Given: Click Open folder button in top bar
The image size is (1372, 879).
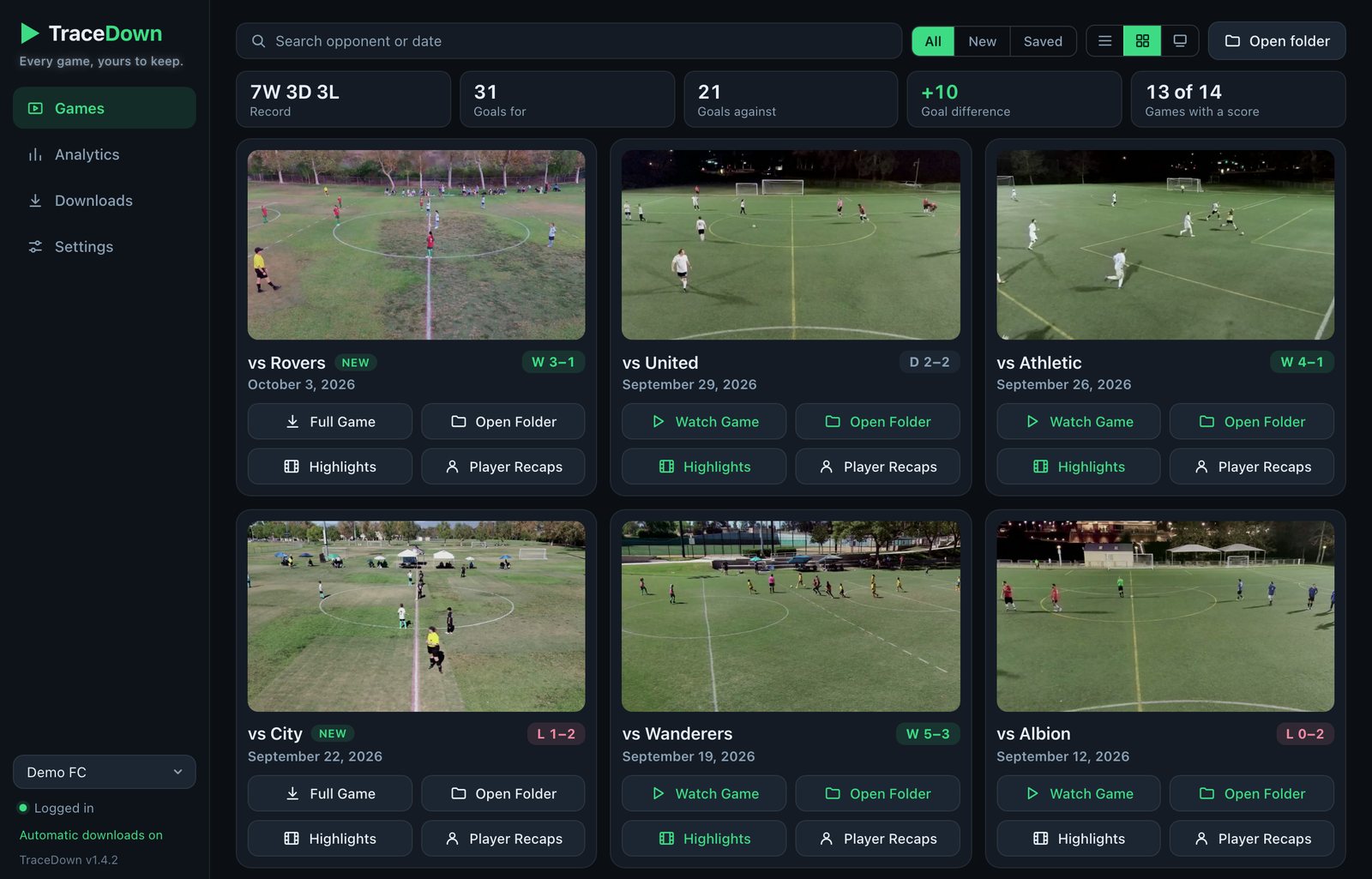Looking at the screenshot, I should point(1277,41).
